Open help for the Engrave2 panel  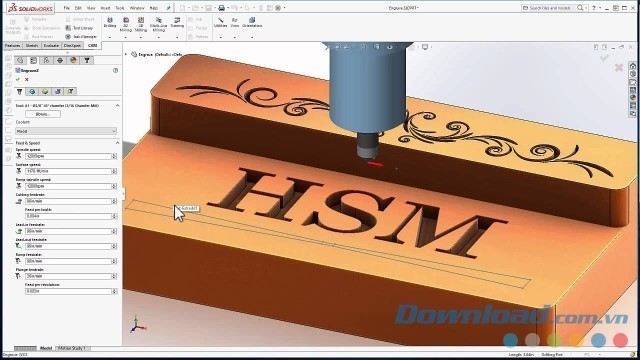point(116,71)
